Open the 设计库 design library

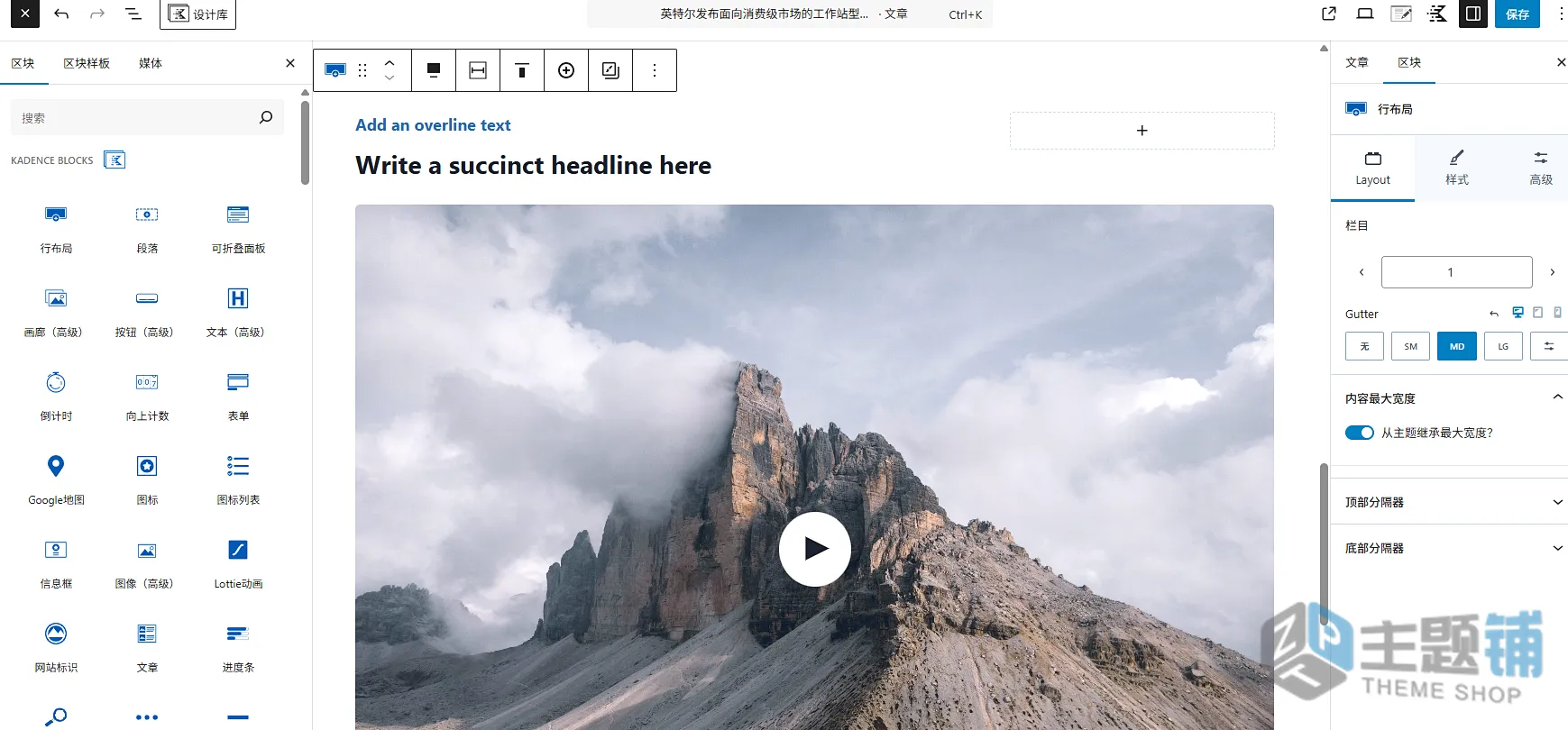coord(197,14)
